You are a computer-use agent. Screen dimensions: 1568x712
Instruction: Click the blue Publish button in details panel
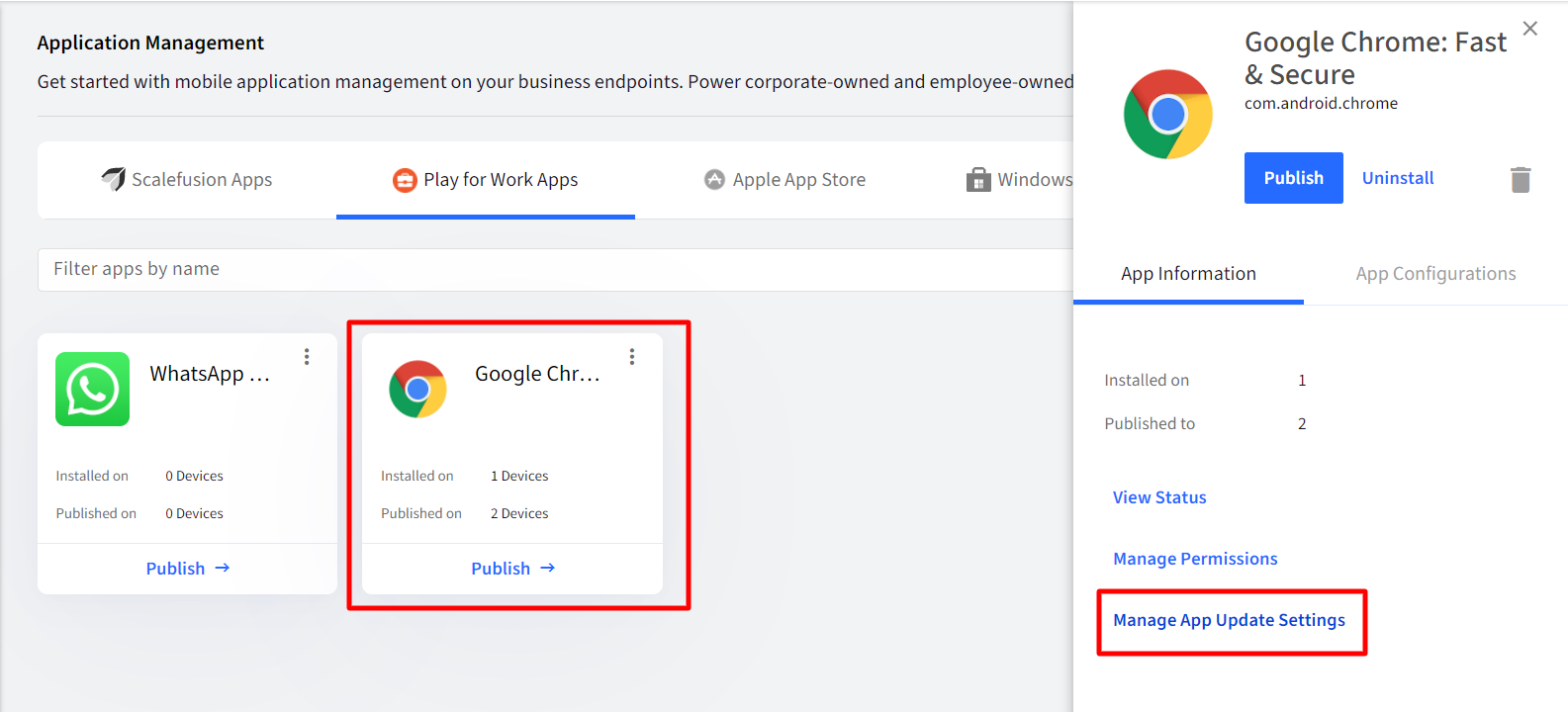pos(1294,178)
